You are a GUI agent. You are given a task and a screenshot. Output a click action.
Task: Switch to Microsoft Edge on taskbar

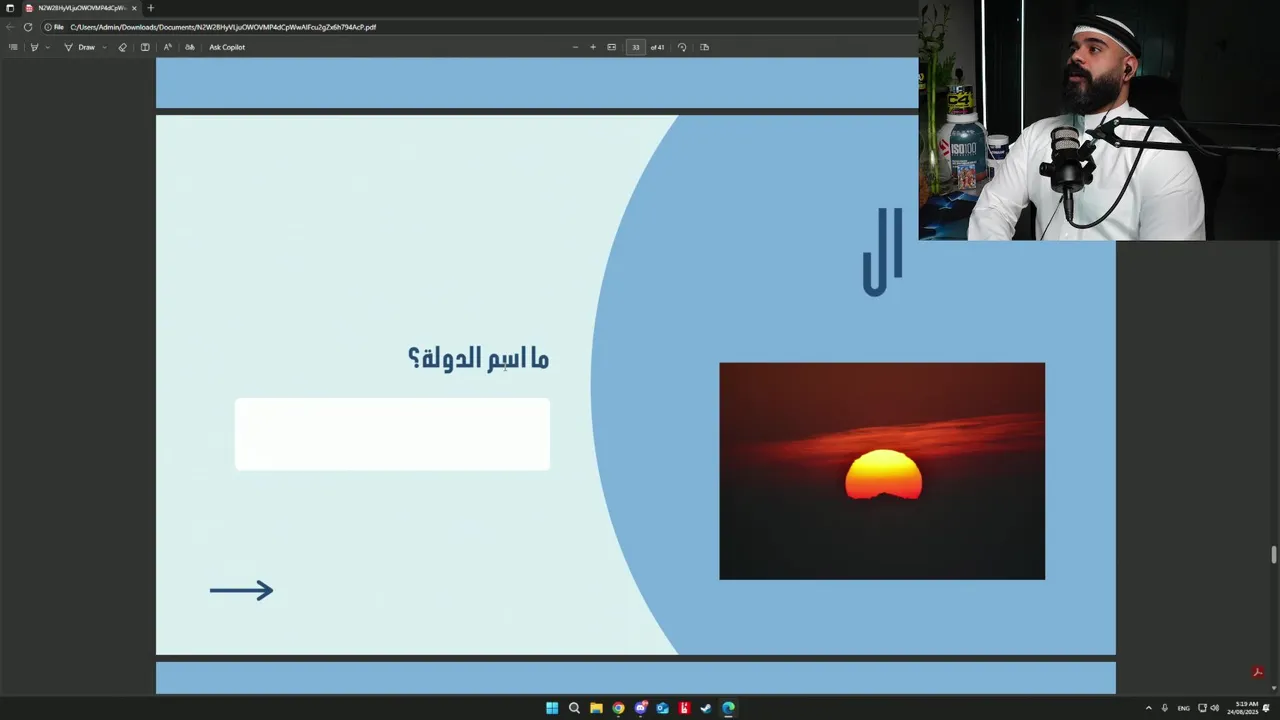point(728,708)
